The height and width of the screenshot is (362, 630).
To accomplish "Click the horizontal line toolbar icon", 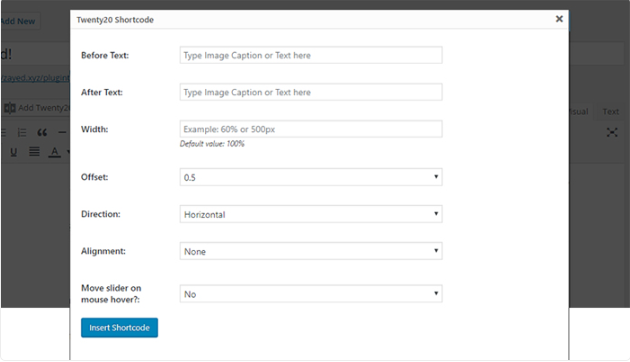I will click(62, 132).
